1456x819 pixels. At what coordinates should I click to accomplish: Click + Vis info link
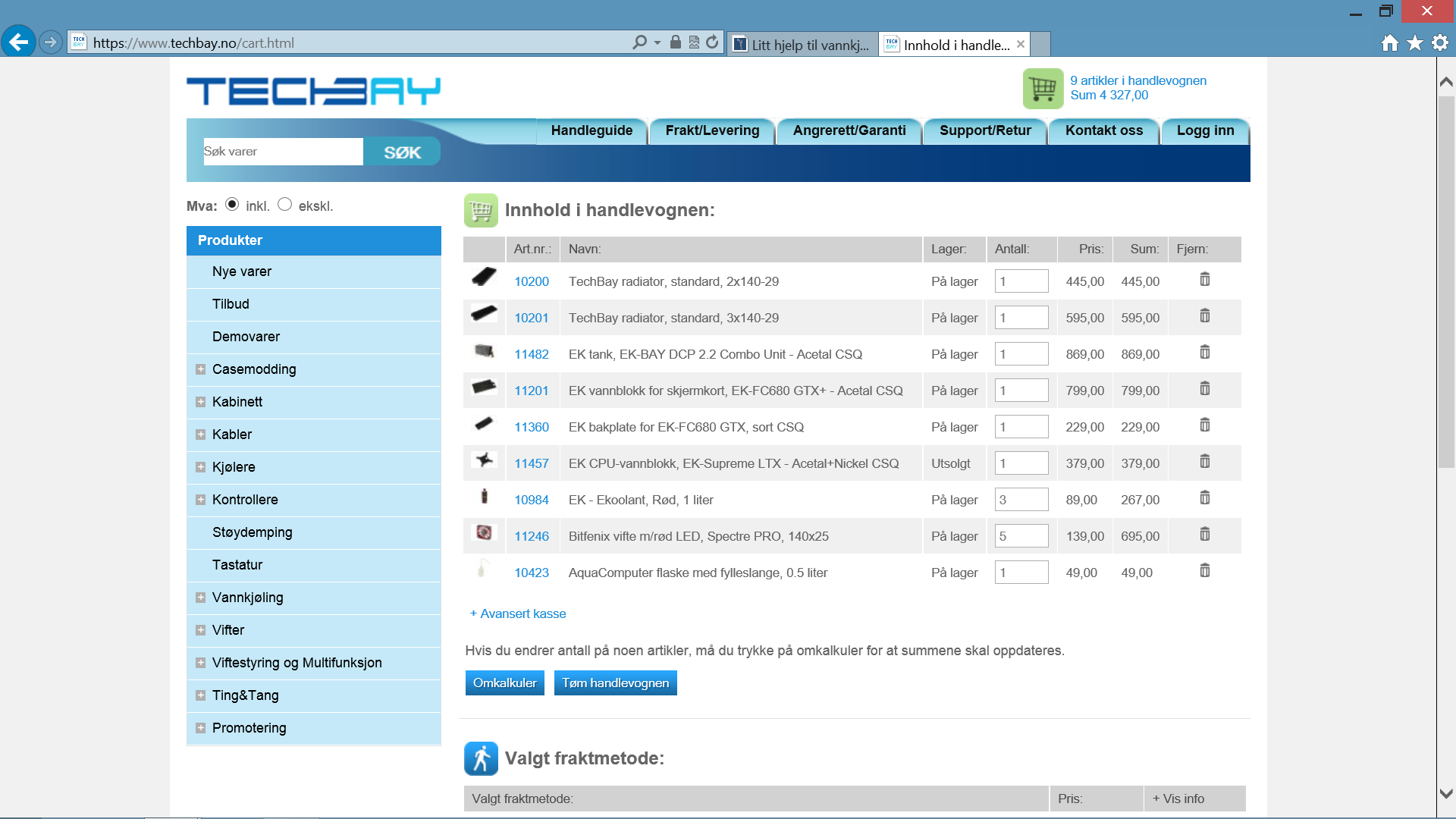point(1178,799)
